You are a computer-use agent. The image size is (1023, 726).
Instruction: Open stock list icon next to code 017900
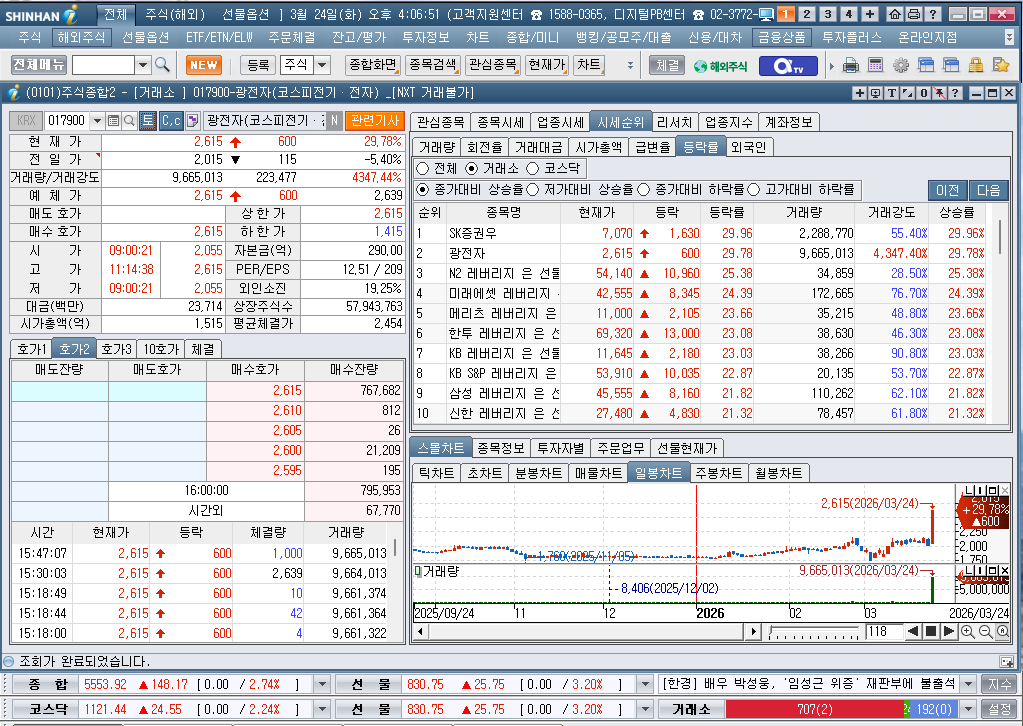(x=114, y=121)
